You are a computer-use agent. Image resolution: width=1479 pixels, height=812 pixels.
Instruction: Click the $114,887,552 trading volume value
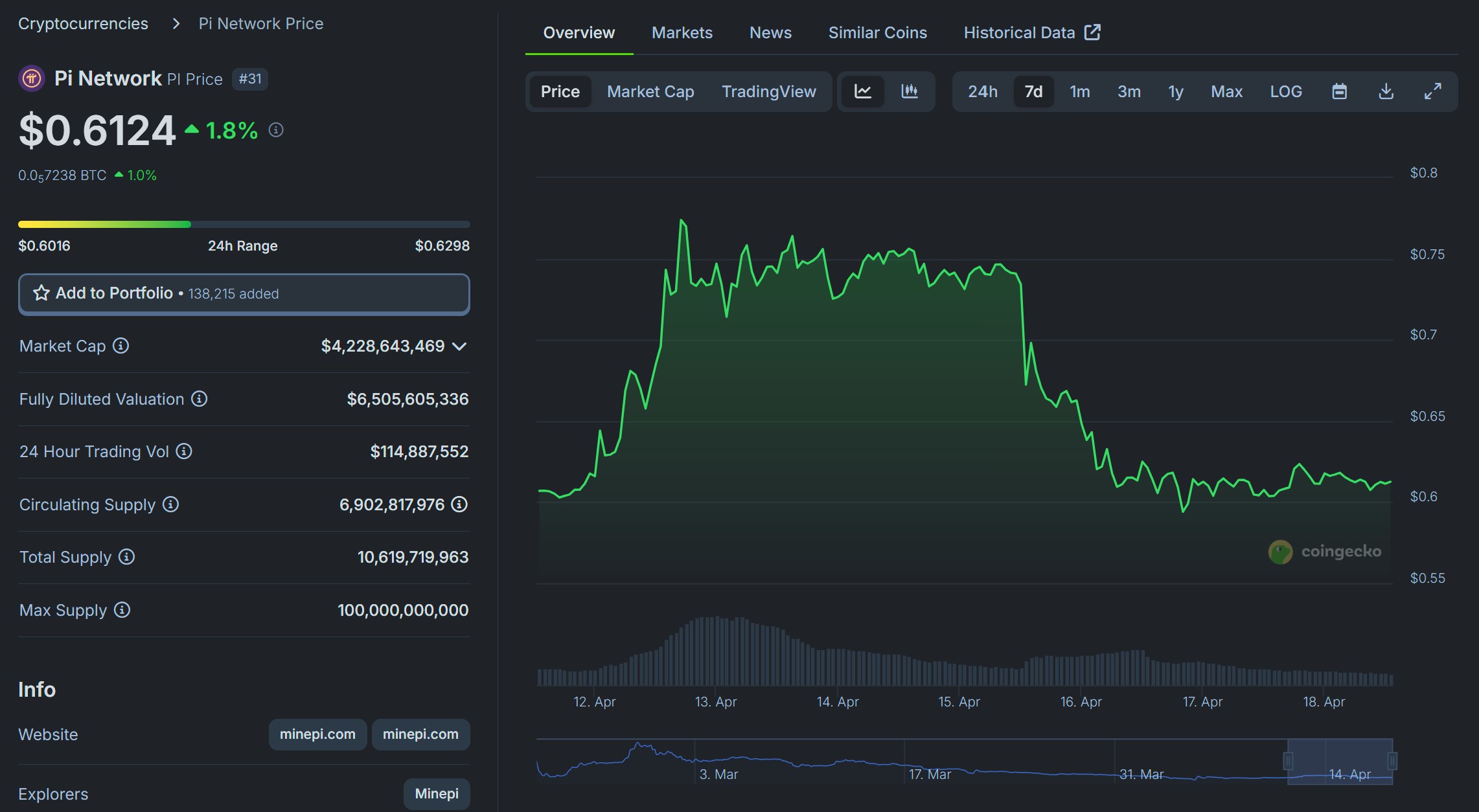pyautogui.click(x=419, y=451)
